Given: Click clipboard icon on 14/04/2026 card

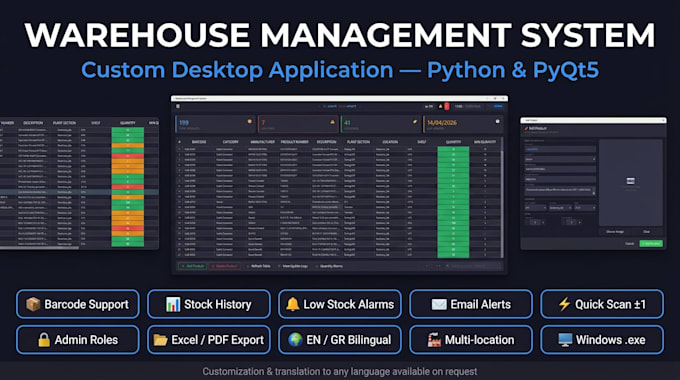Looking at the screenshot, I should [497, 122].
